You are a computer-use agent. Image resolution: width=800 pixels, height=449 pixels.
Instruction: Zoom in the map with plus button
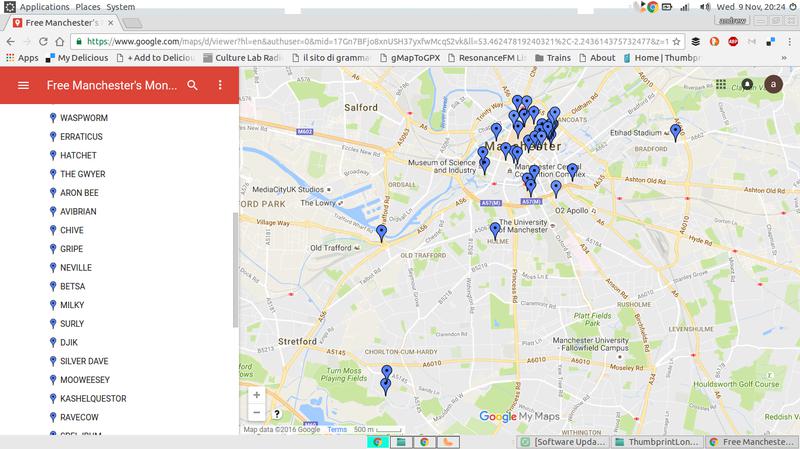[257, 395]
